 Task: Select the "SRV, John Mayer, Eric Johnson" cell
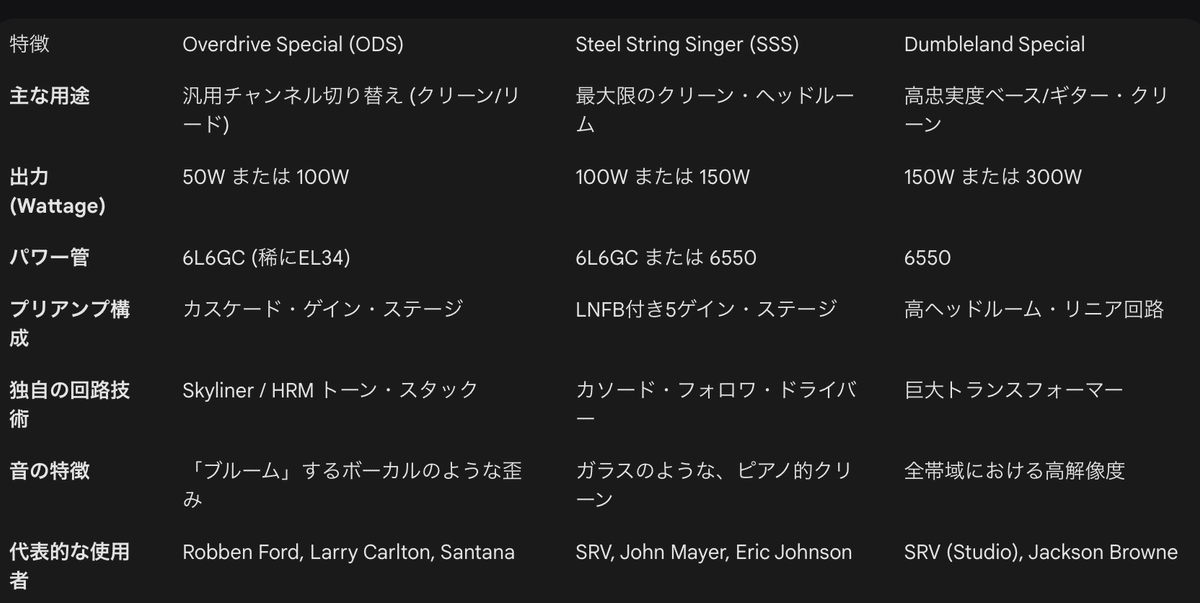coord(714,552)
